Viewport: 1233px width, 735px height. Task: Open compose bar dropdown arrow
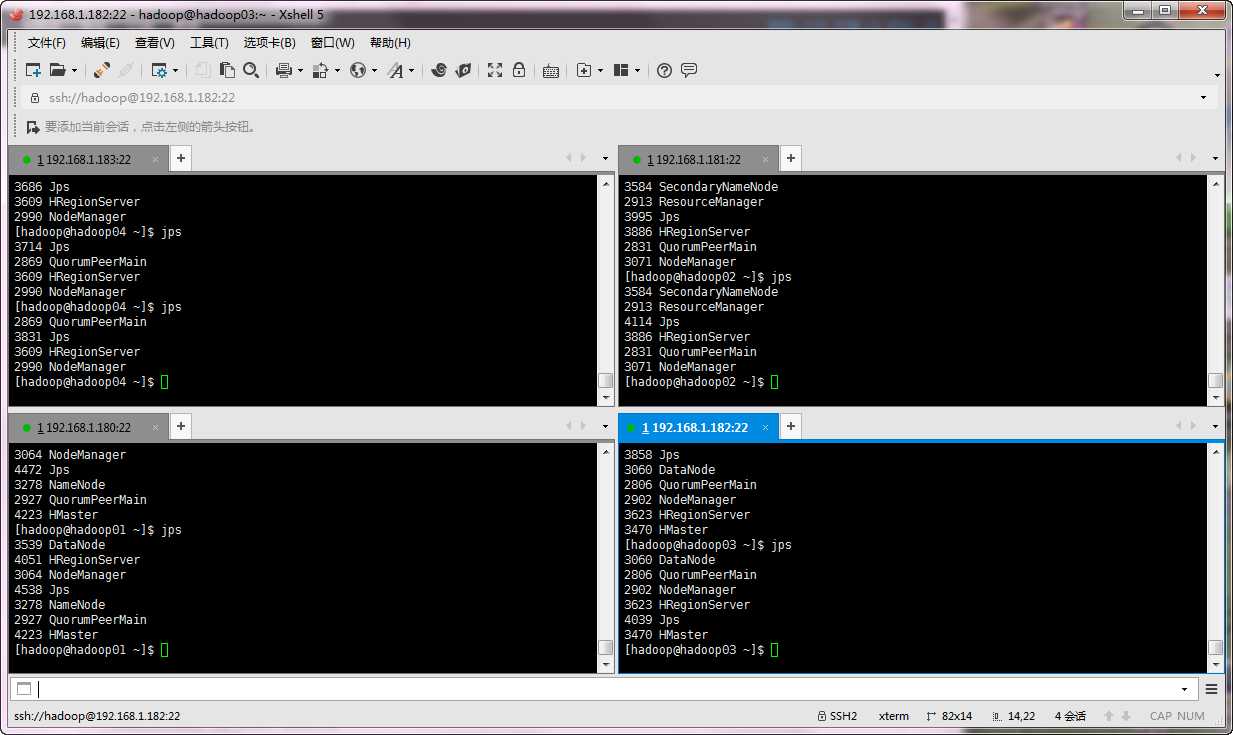1184,689
